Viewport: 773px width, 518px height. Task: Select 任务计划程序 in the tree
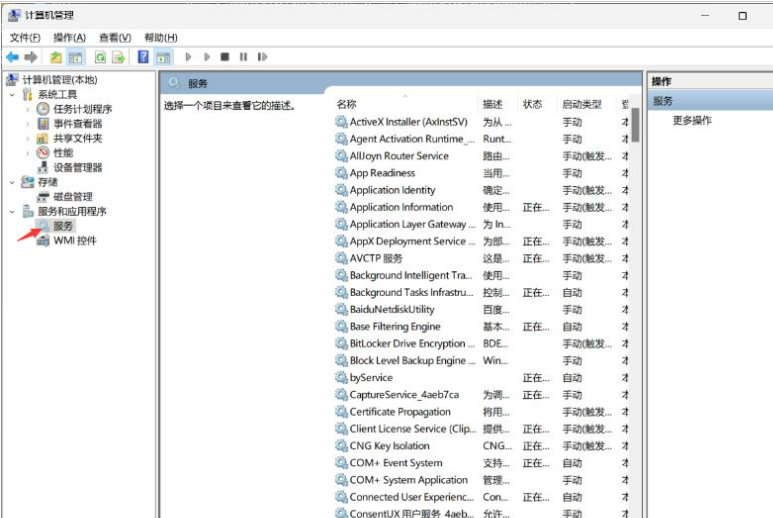[x=82, y=109]
